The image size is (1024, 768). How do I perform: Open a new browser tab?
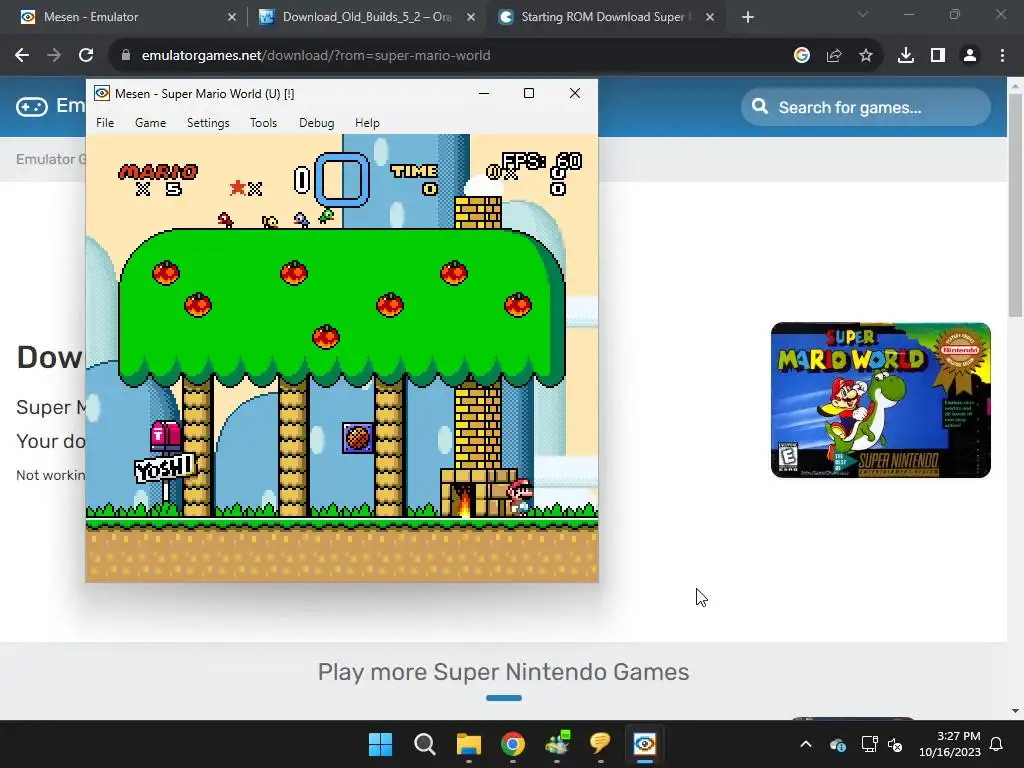pyautogui.click(x=748, y=17)
